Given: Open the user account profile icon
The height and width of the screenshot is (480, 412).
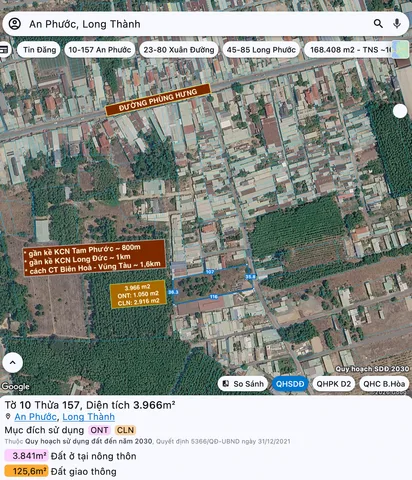Looking at the screenshot, I should pyautogui.click(x=15, y=24).
